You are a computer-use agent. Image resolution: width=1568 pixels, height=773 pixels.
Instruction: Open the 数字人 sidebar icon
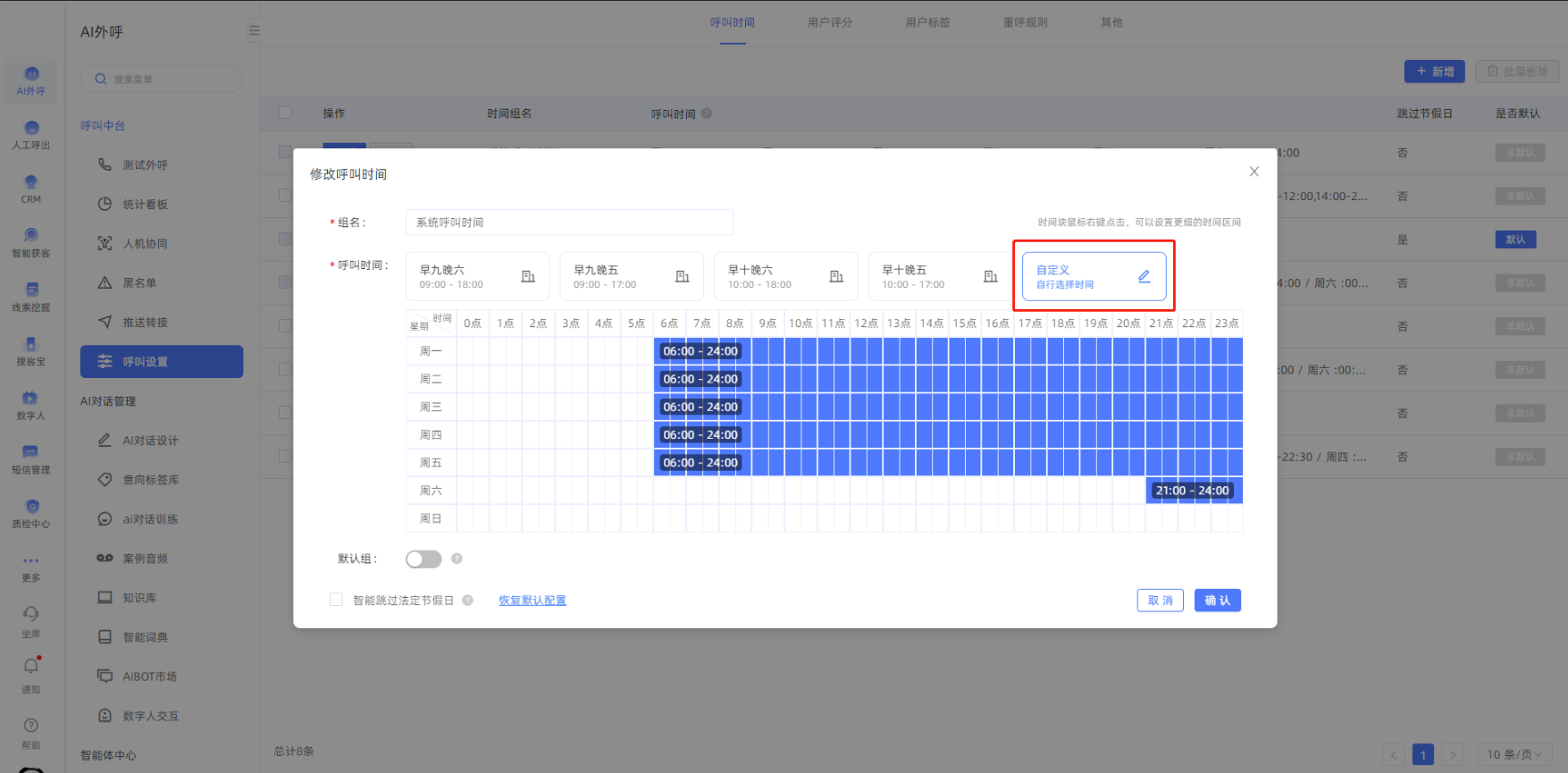click(x=30, y=399)
